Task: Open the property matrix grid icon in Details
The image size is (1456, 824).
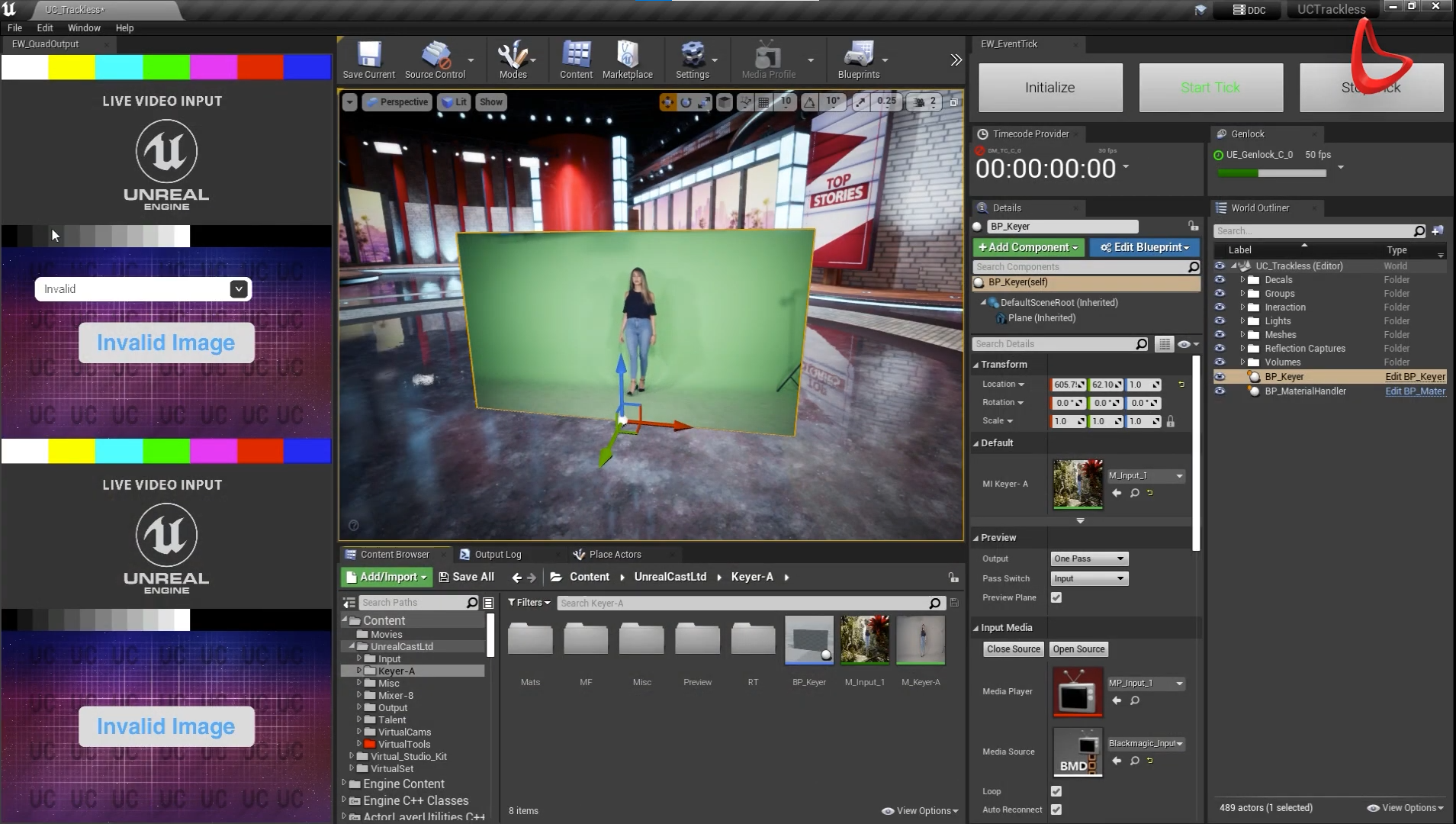Action: click(1164, 344)
